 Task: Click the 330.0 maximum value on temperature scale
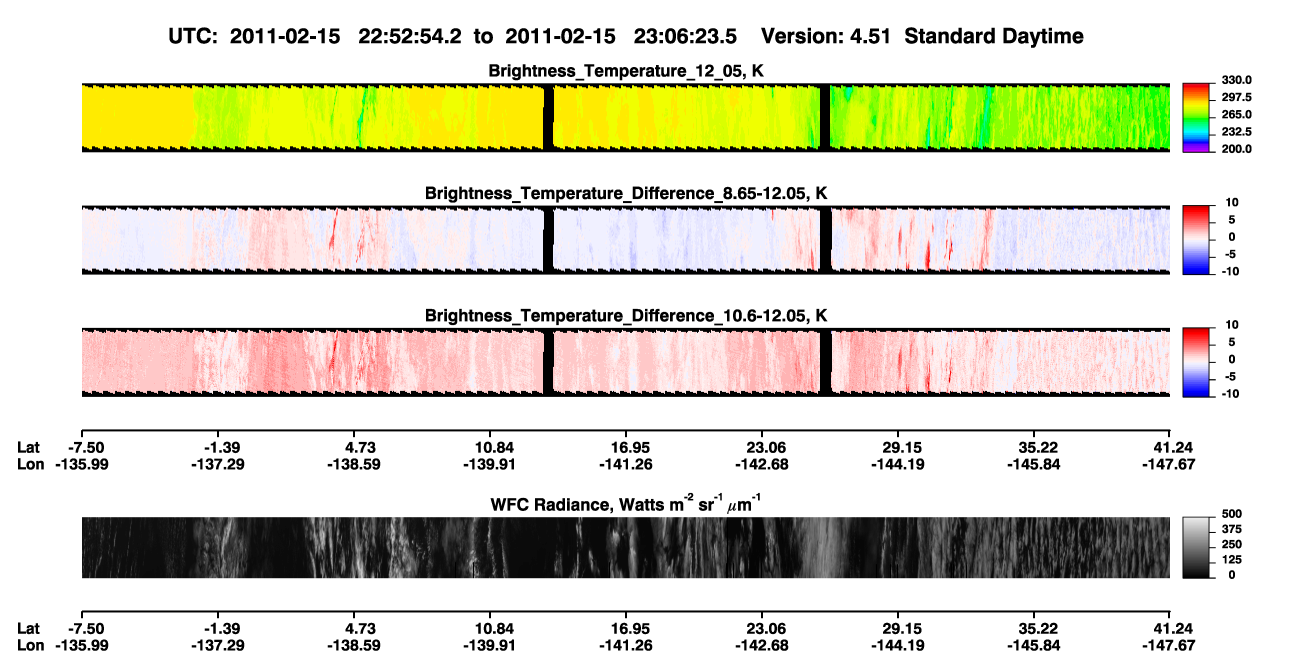click(1236, 80)
